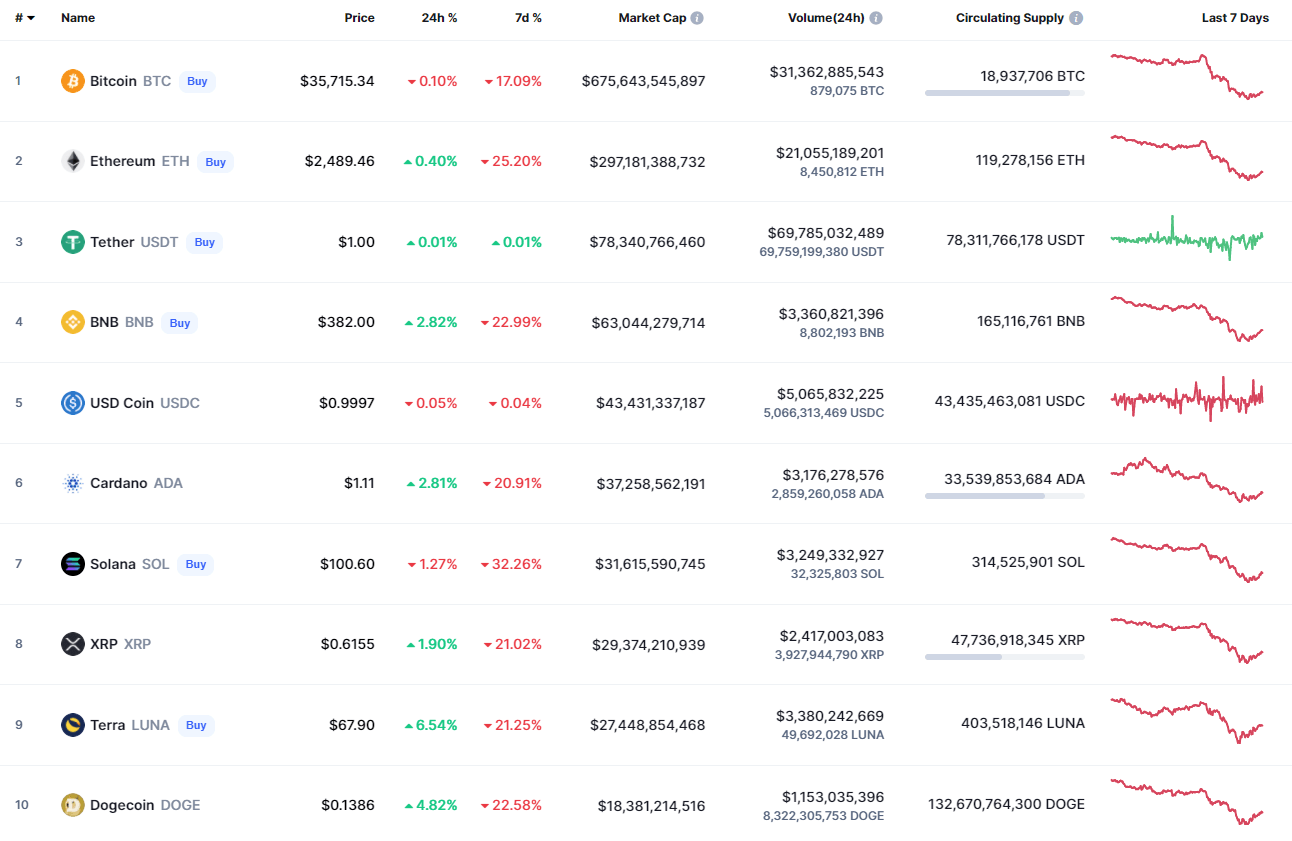Click the Bitcoin coin logo icon
The width and height of the screenshot is (1292, 841).
tap(73, 81)
